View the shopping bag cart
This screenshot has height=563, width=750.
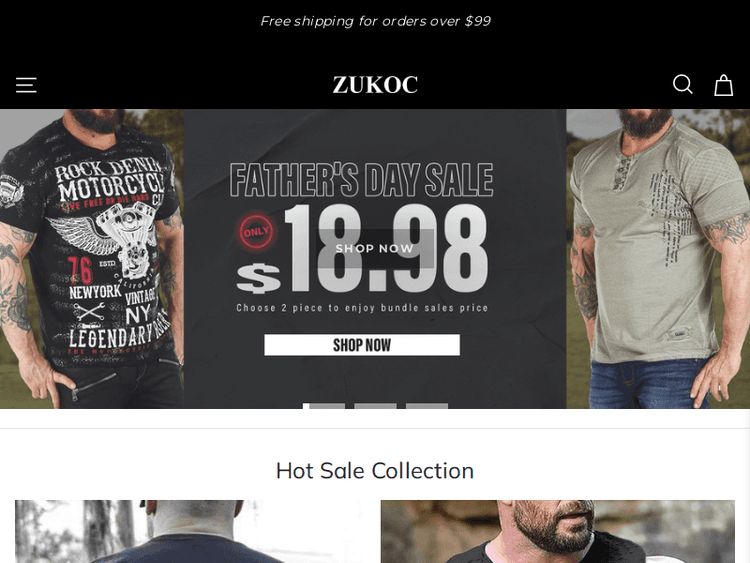click(x=723, y=85)
